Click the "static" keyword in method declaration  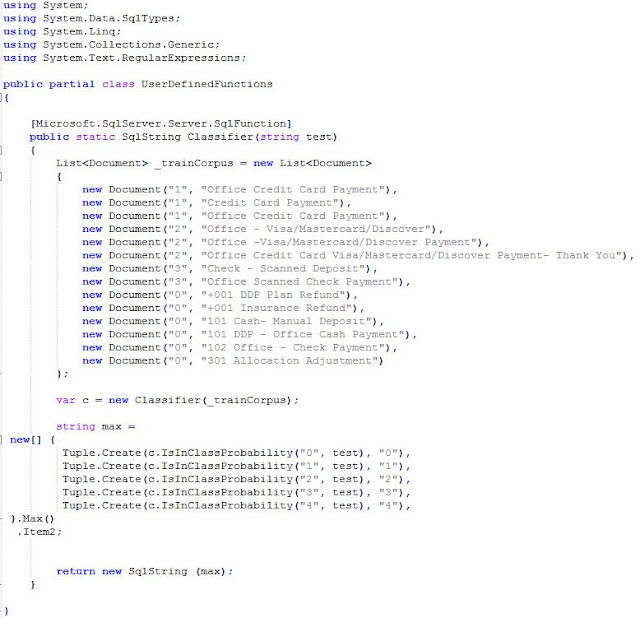[95, 137]
